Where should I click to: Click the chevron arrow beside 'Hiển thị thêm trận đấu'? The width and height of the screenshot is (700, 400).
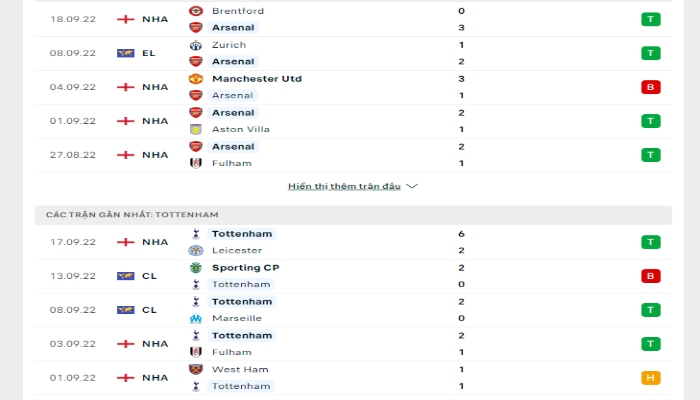coord(412,186)
